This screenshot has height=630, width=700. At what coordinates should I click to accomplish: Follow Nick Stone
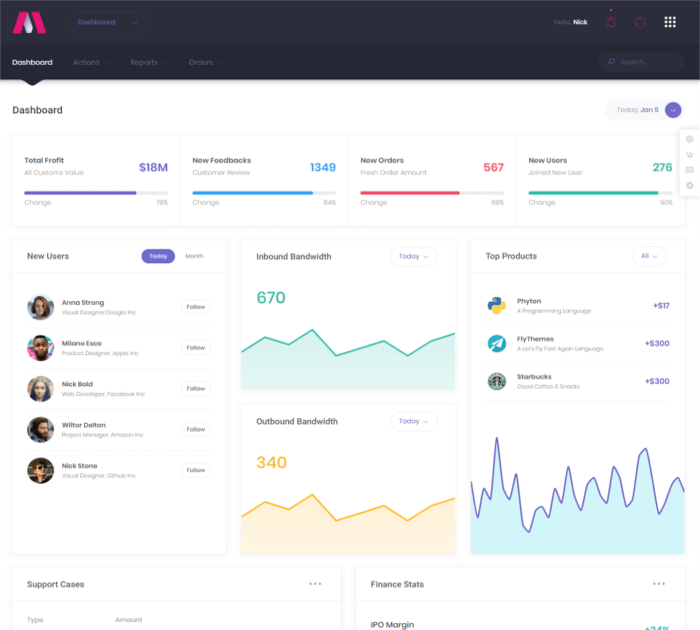coord(196,470)
